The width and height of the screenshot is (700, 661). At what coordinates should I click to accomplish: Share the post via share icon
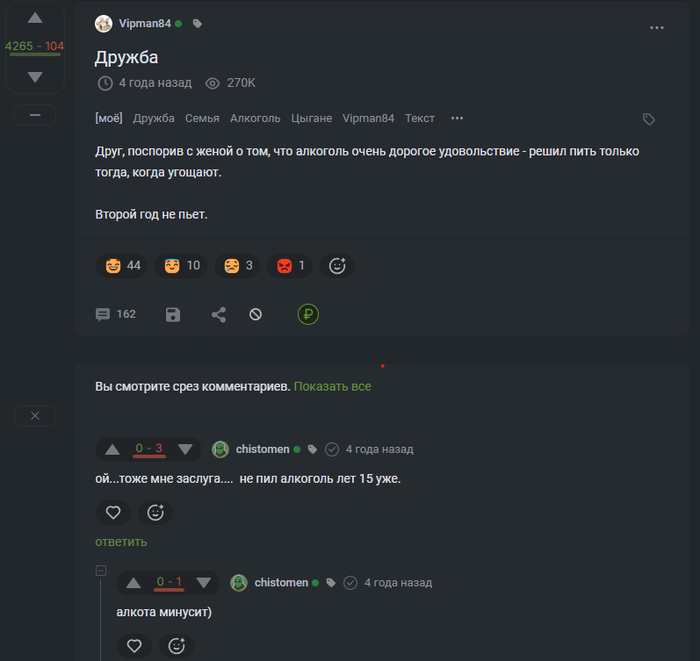(x=219, y=314)
